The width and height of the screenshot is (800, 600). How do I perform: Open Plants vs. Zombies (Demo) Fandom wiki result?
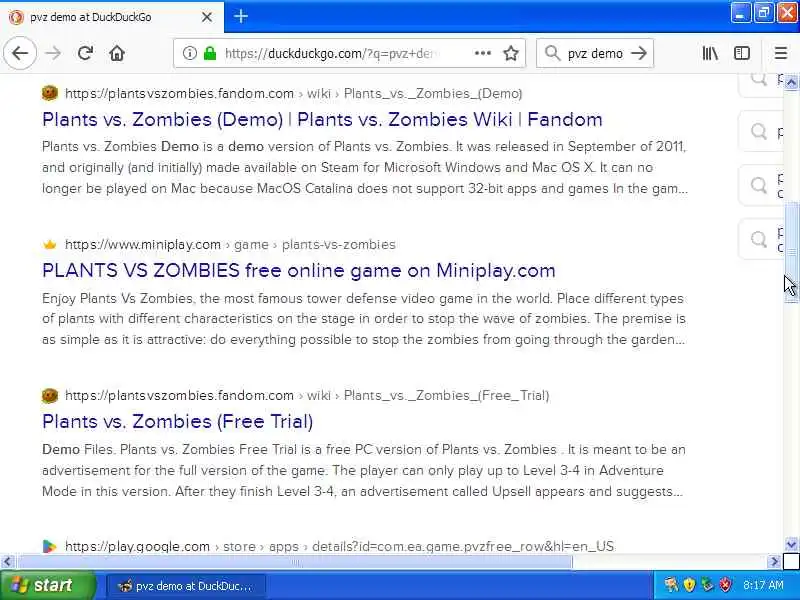pos(322,119)
